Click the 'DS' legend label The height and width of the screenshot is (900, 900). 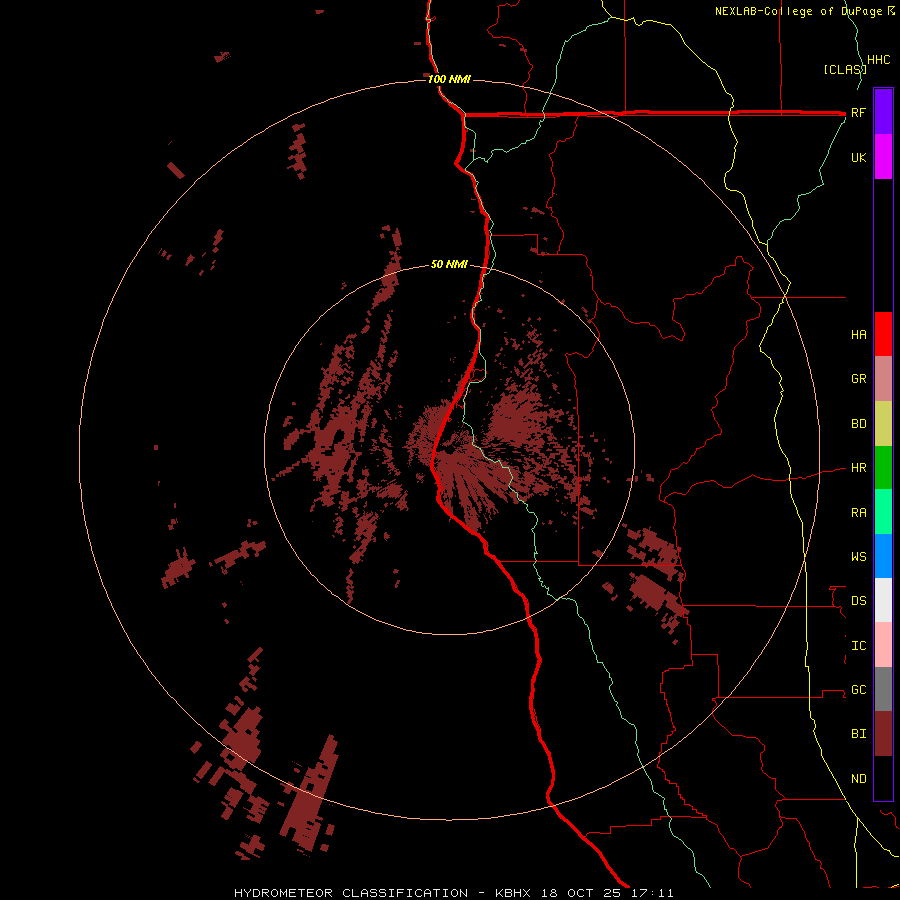(858, 601)
